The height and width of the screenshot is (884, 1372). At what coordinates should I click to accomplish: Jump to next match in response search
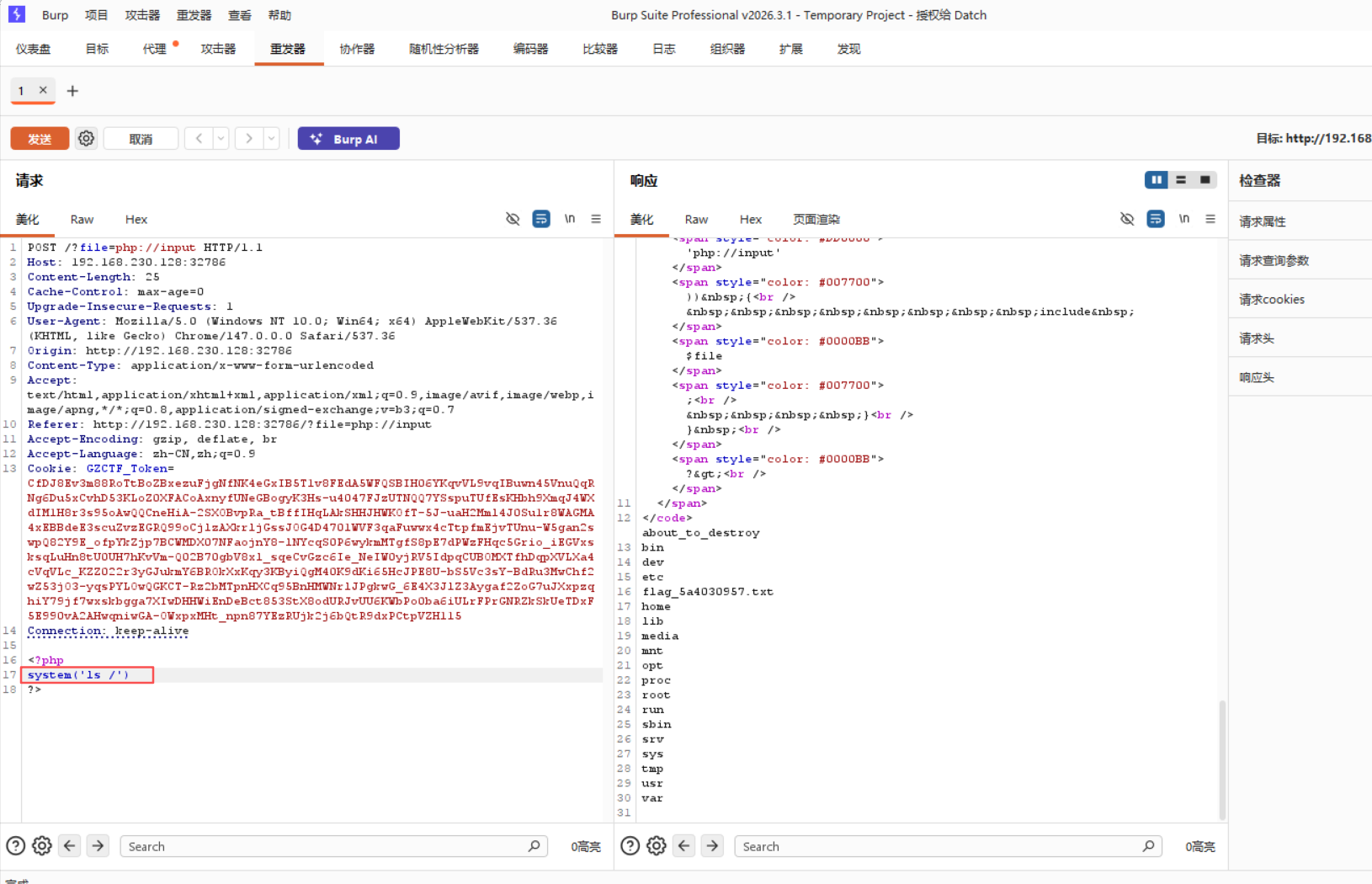tap(712, 846)
